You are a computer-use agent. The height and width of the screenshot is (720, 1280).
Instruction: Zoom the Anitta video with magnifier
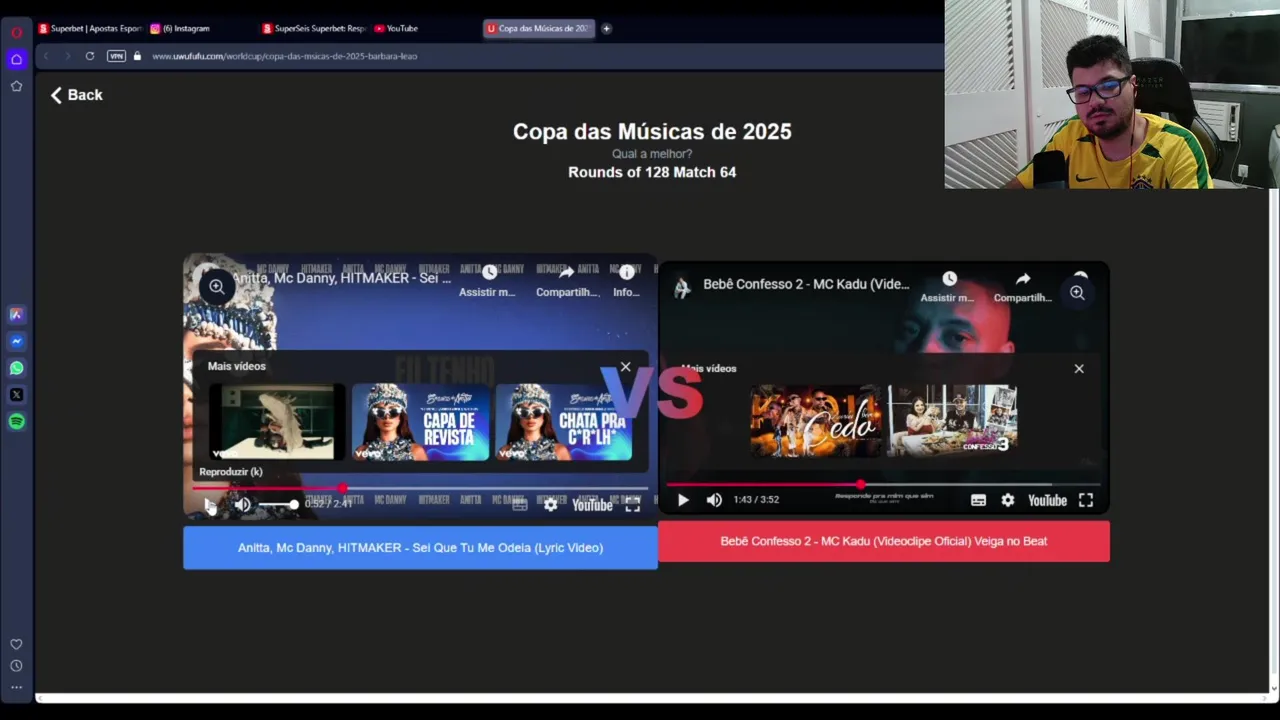(216, 287)
